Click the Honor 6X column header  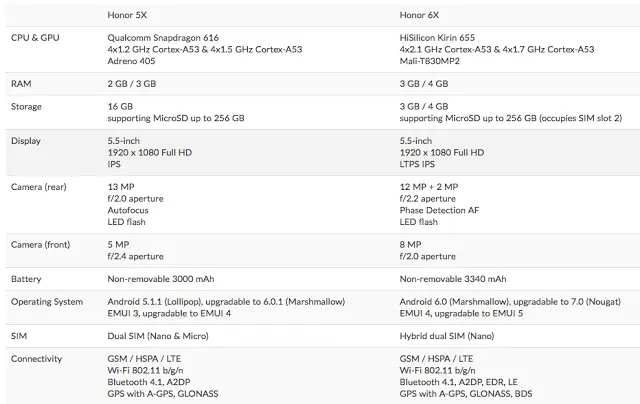pos(420,14)
